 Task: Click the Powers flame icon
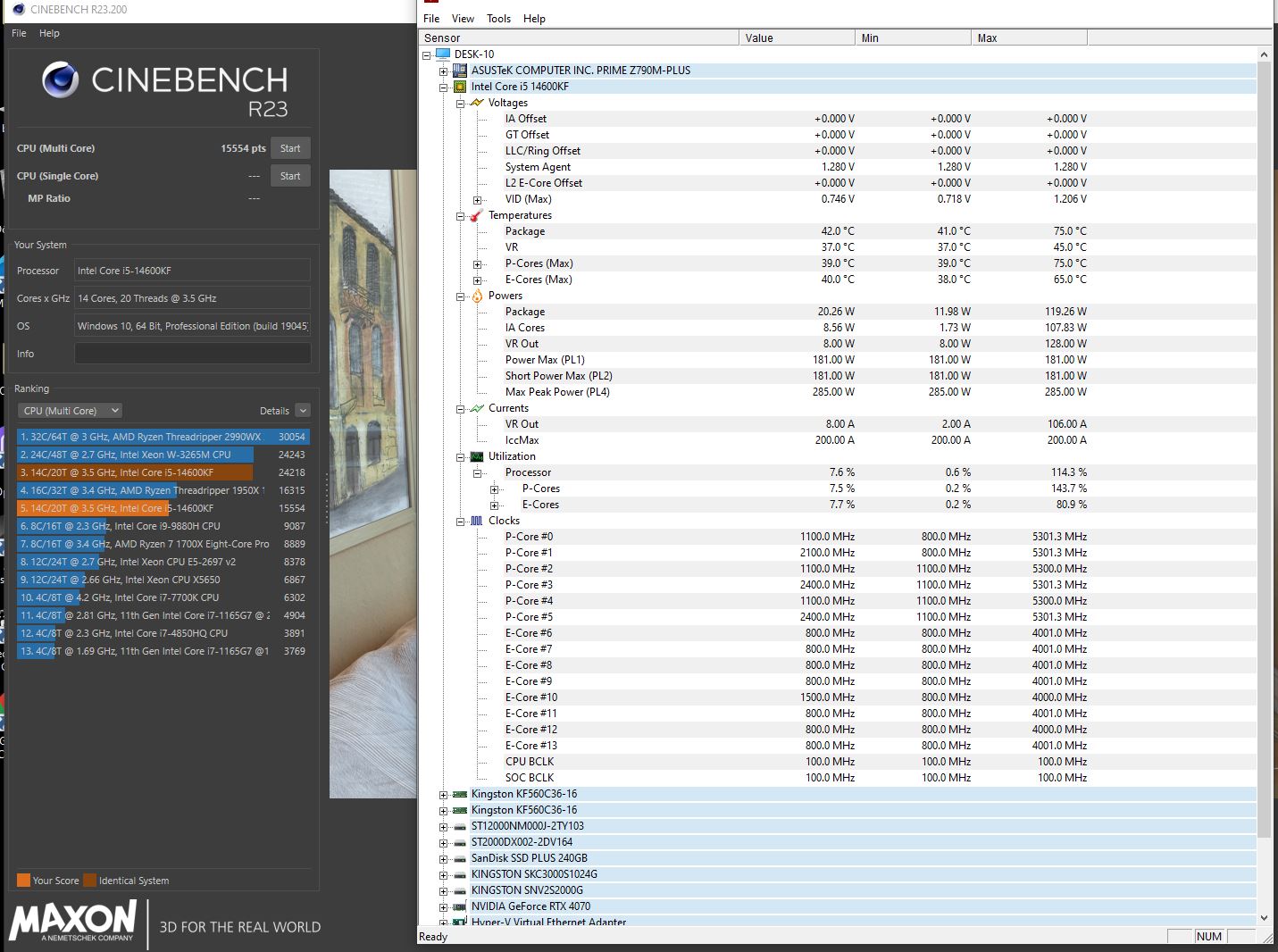tap(477, 296)
